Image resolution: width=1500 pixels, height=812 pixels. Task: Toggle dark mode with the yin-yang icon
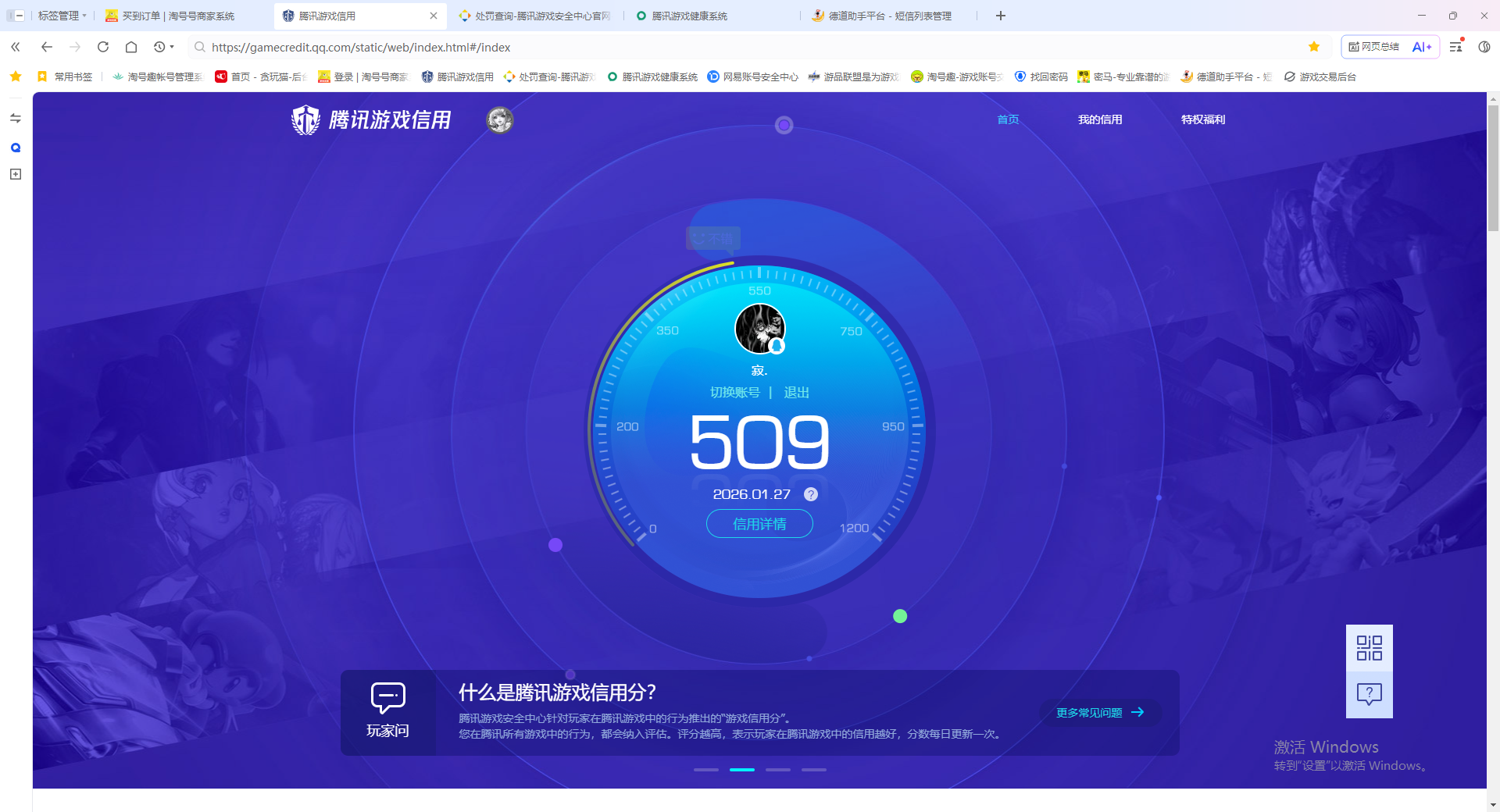coord(1485,47)
